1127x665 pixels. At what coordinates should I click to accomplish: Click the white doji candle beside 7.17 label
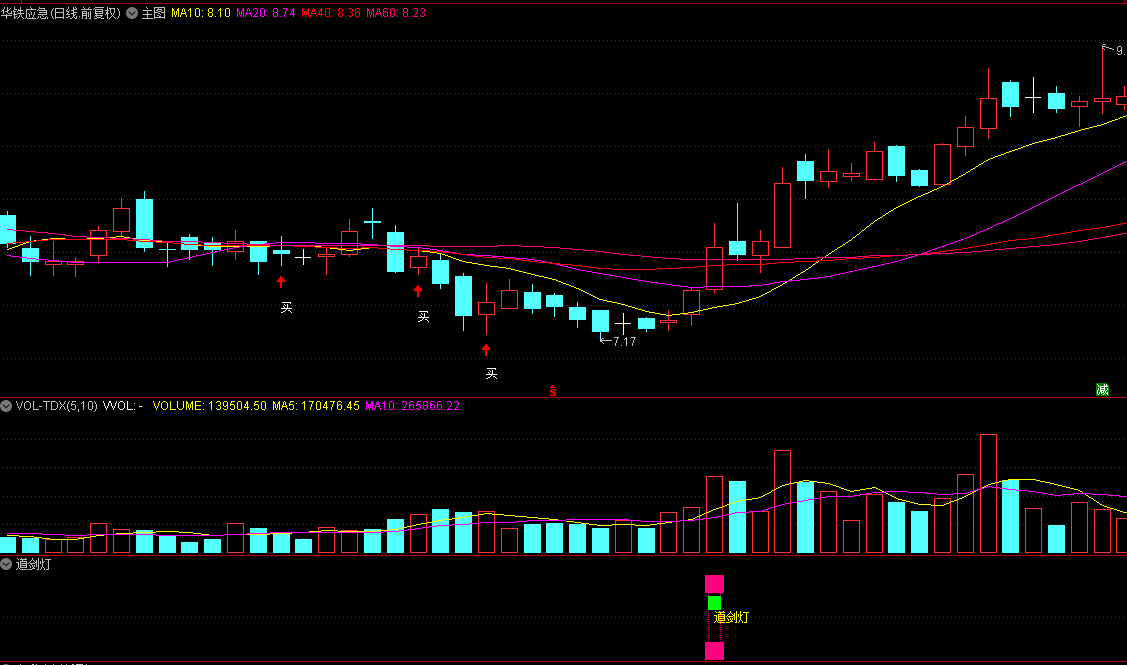pos(623,324)
